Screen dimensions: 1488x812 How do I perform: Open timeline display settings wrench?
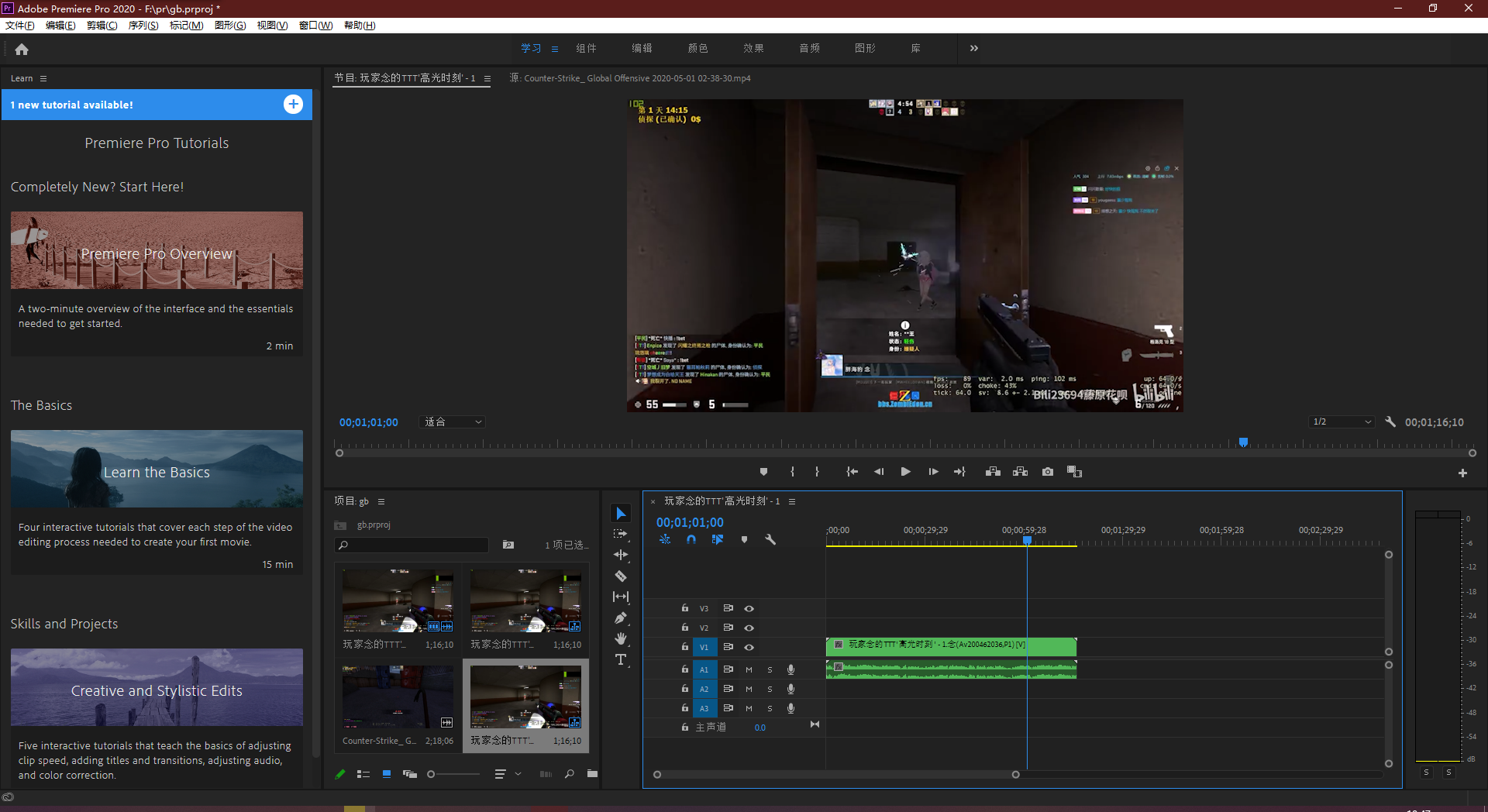point(770,539)
